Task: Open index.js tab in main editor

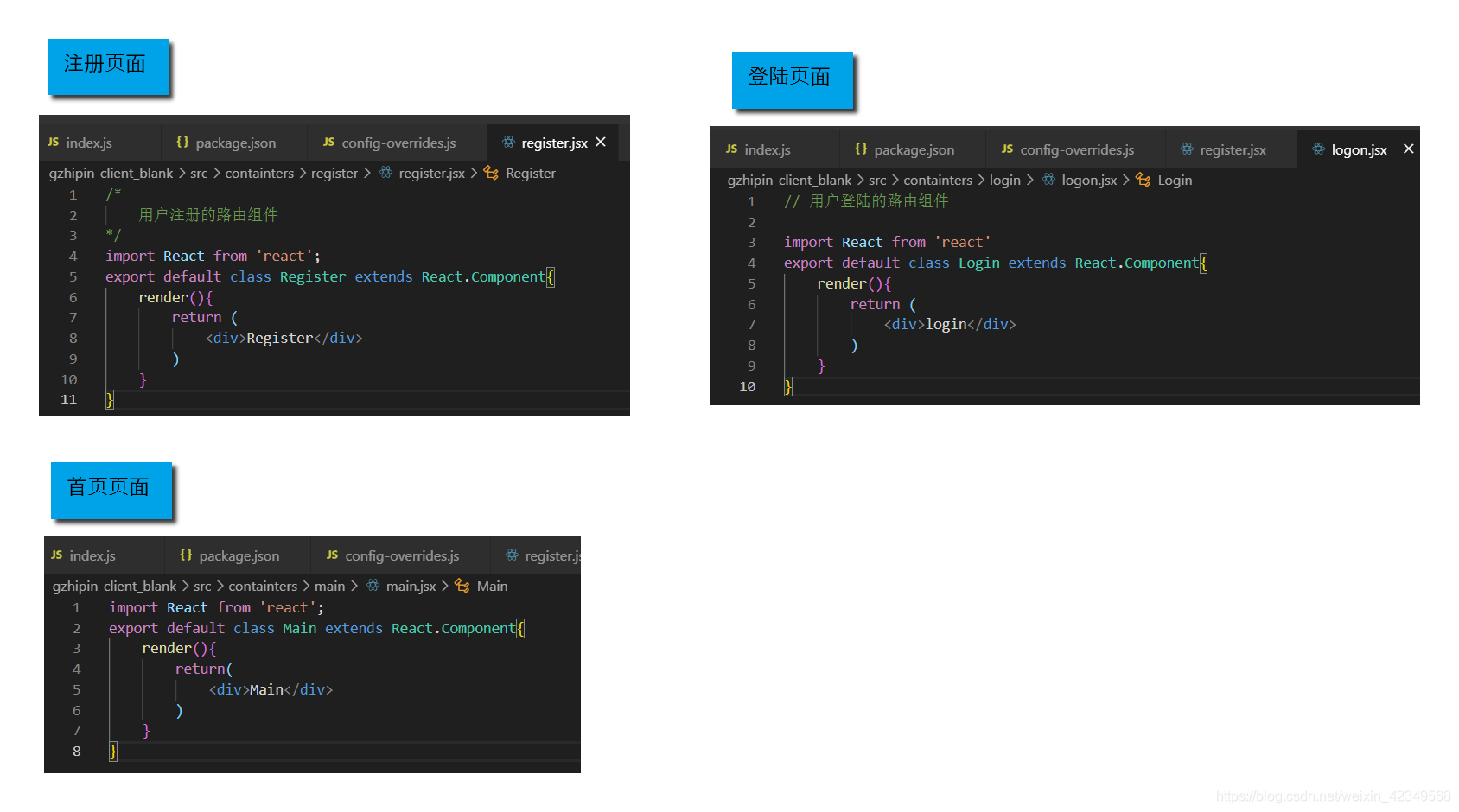Action: click(104, 555)
